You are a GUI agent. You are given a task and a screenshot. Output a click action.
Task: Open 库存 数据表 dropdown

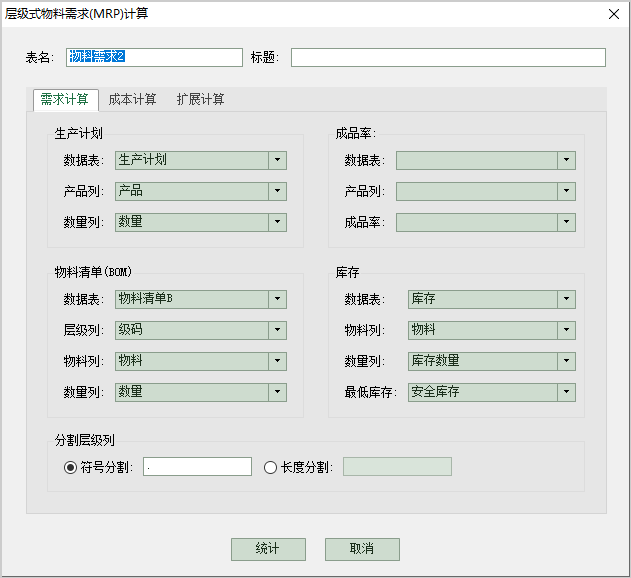[x=566, y=299]
